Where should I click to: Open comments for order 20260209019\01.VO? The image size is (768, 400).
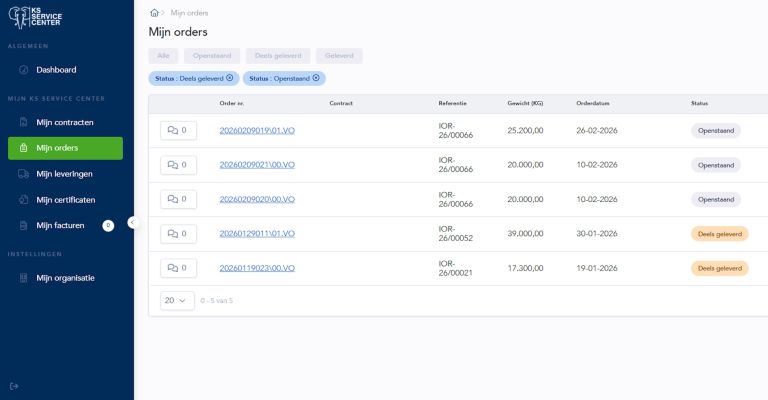point(178,131)
